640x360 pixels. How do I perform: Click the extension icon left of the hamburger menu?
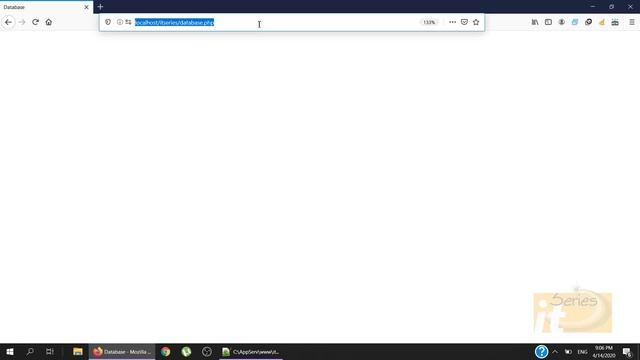pyautogui.click(x=615, y=22)
